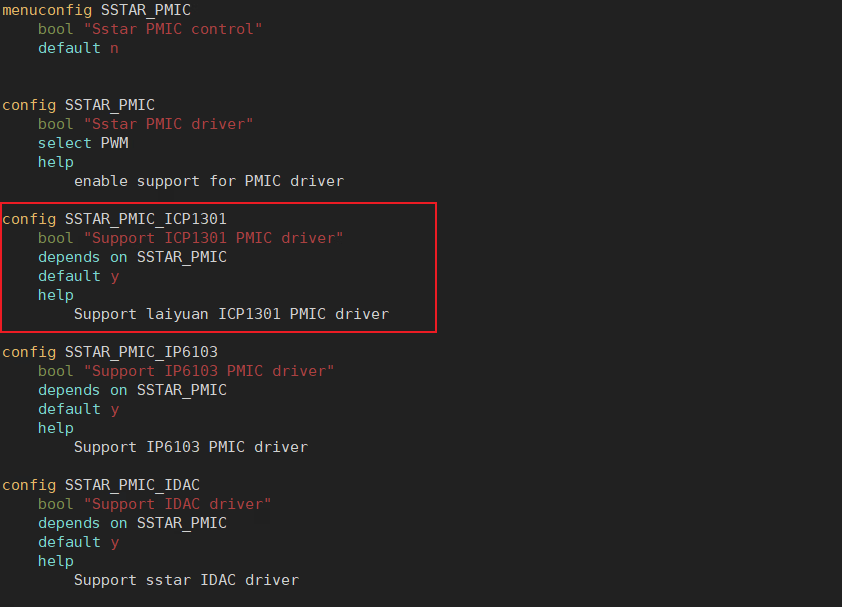Image resolution: width=842 pixels, height=607 pixels.
Task: Click the menuconfig keyword on the first line
Action: 47,10
